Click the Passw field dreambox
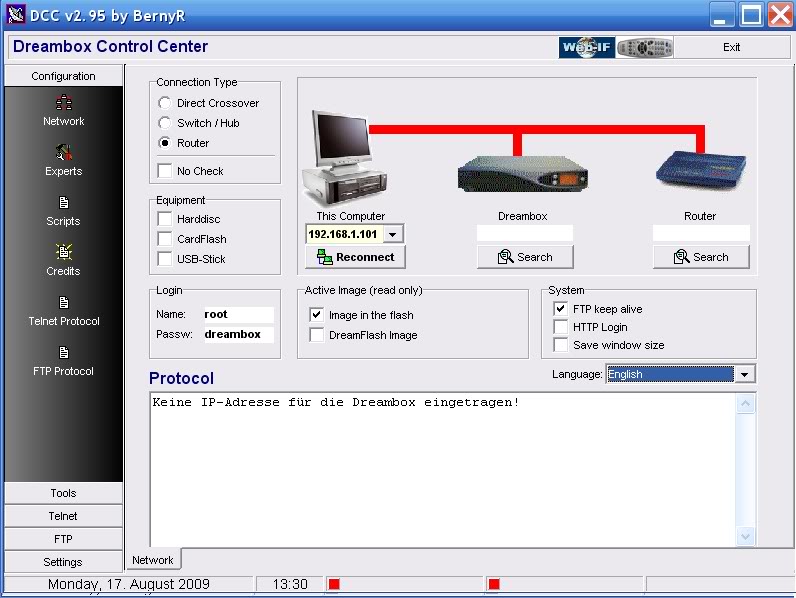This screenshot has width=796, height=598. (239, 334)
